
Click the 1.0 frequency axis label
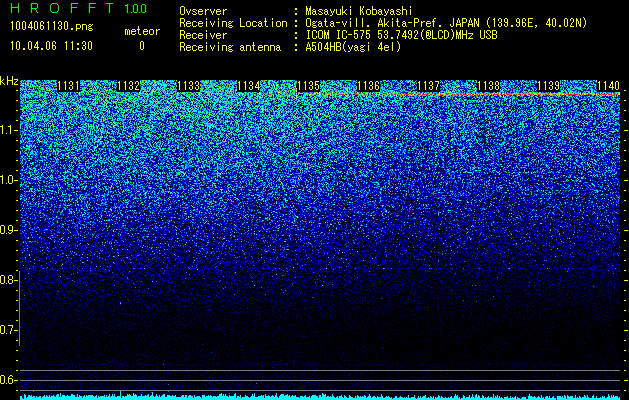pyautogui.click(x=8, y=180)
